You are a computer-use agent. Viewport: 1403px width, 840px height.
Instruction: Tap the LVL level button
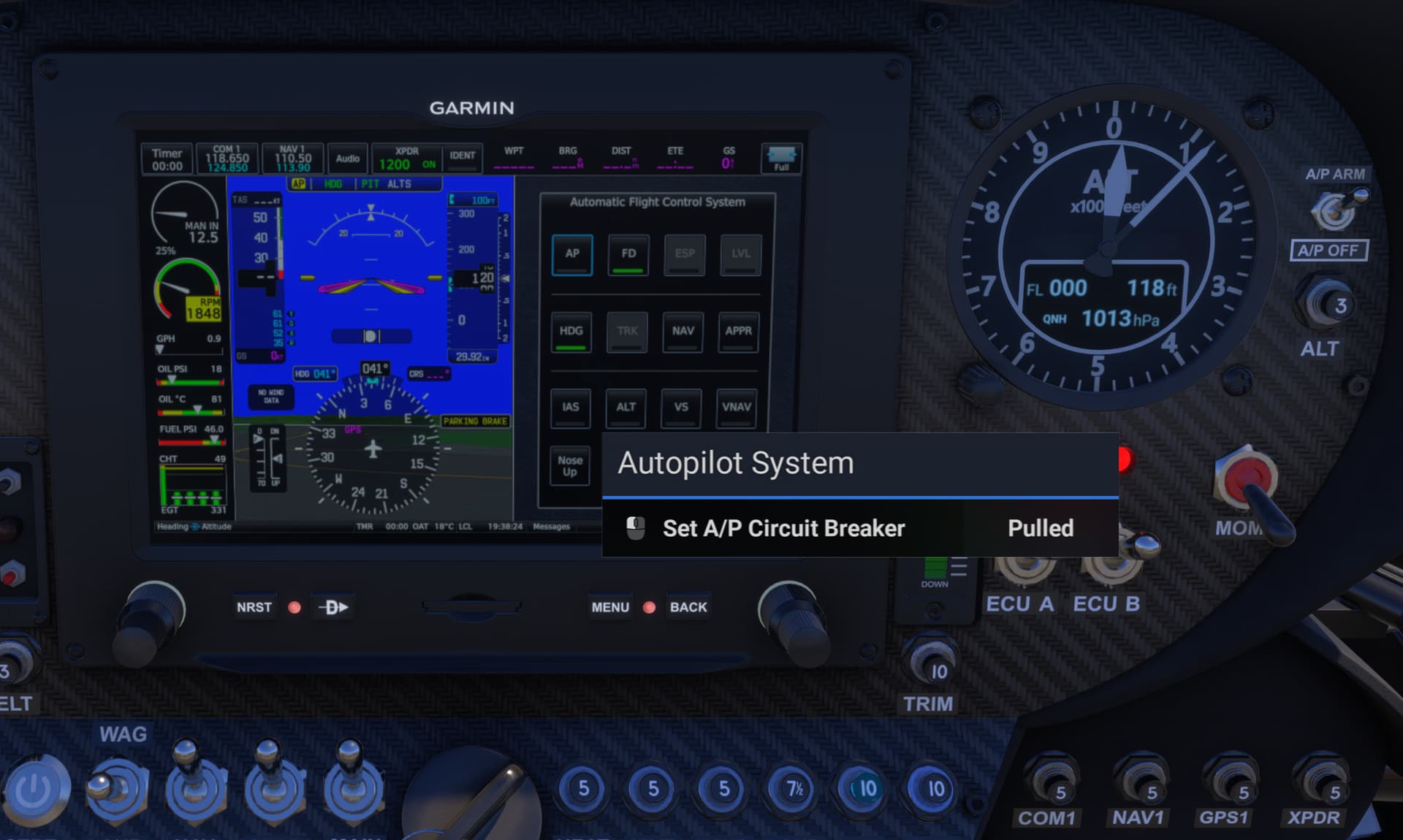(741, 254)
